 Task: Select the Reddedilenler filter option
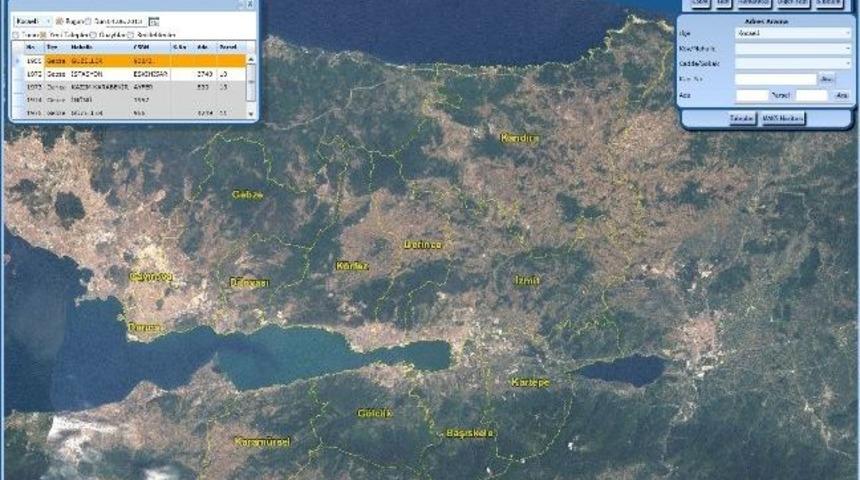pyautogui.click(x=130, y=35)
